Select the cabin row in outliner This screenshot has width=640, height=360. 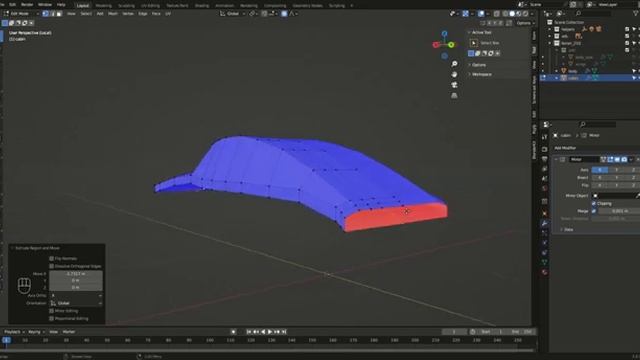pyautogui.click(x=590, y=78)
